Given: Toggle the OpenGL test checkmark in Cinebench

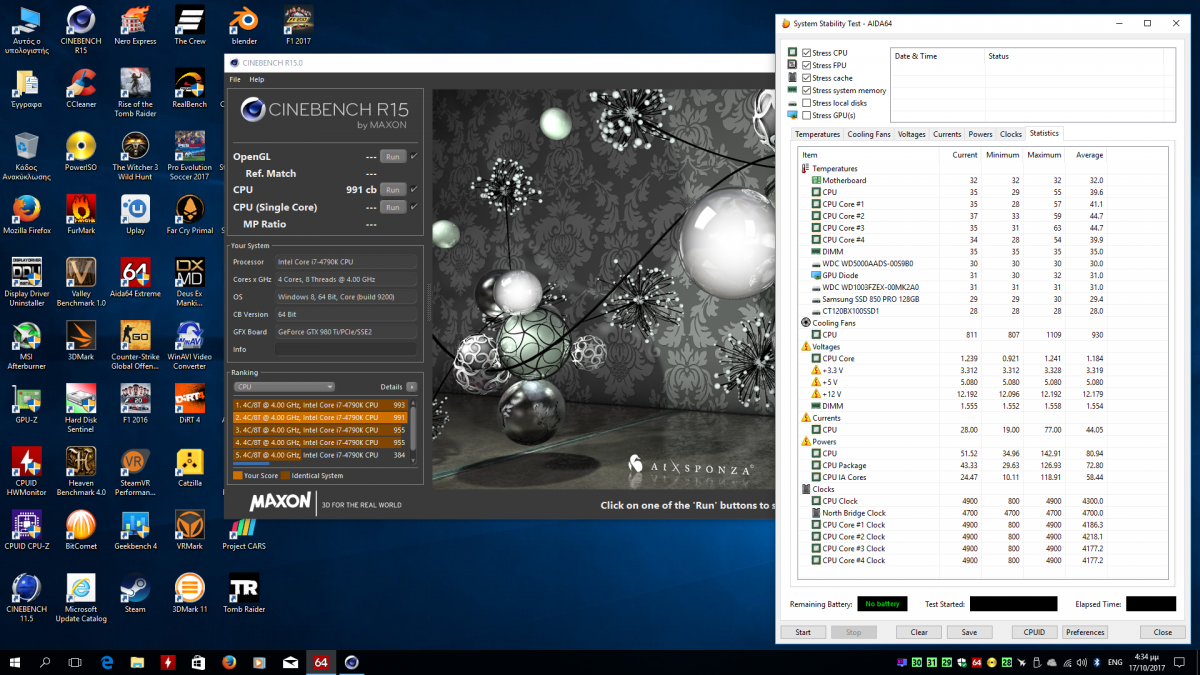Looking at the screenshot, I should coord(414,156).
